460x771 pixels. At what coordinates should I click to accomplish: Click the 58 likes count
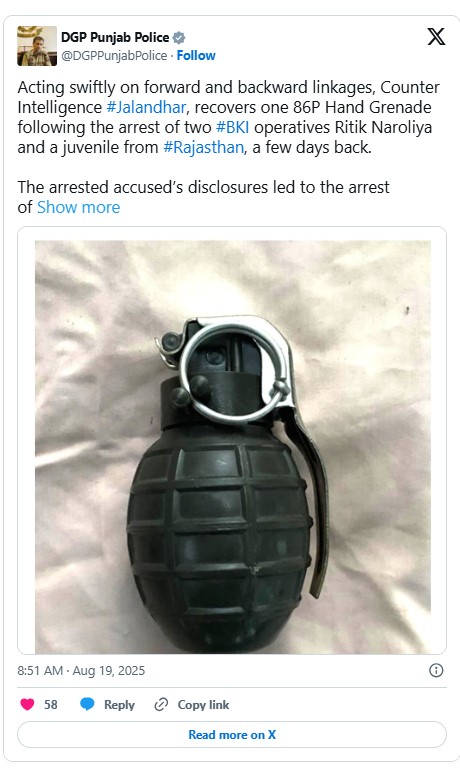[51, 705]
